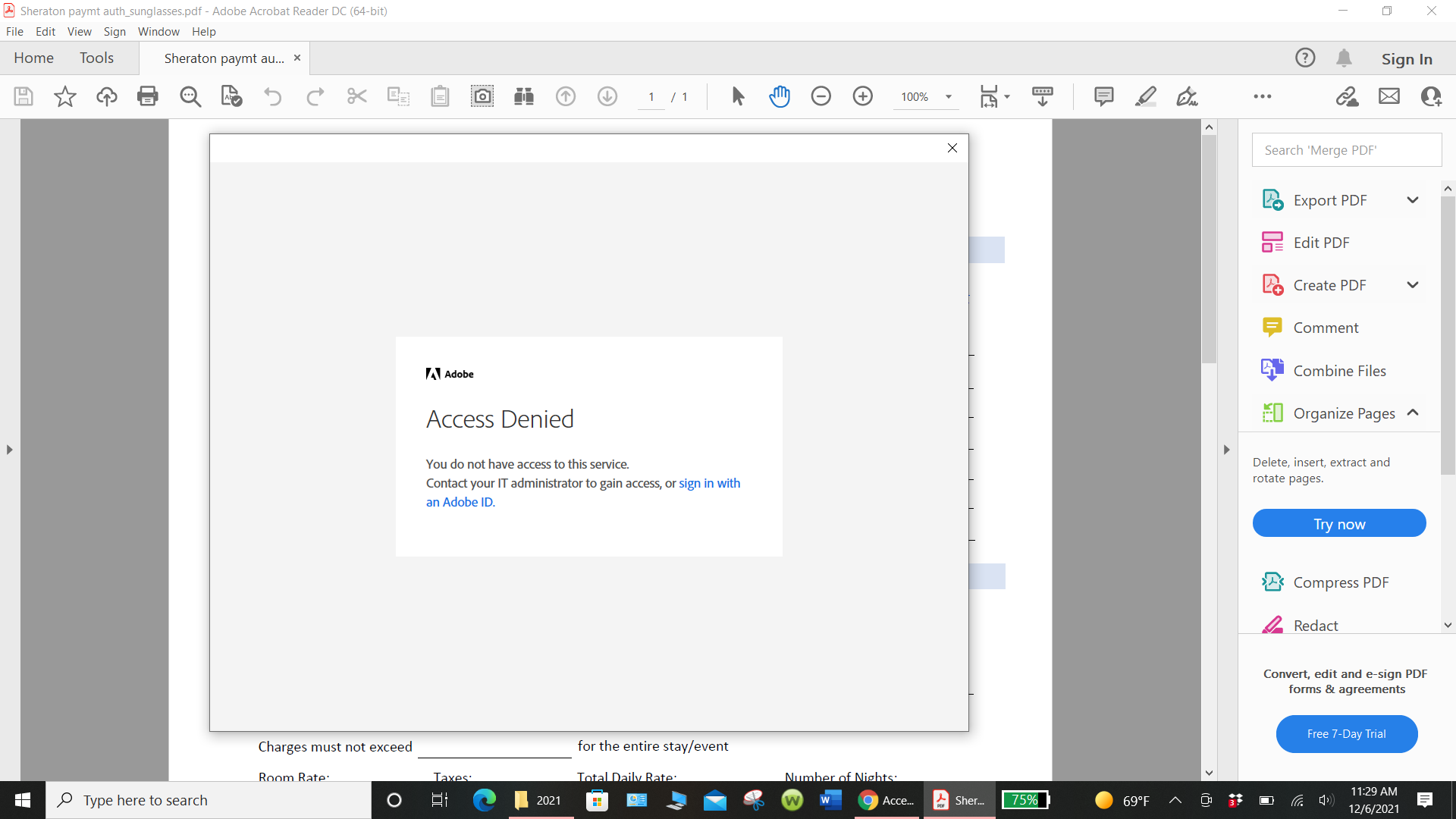
Task: Zoom in on the document
Action: [x=863, y=96]
